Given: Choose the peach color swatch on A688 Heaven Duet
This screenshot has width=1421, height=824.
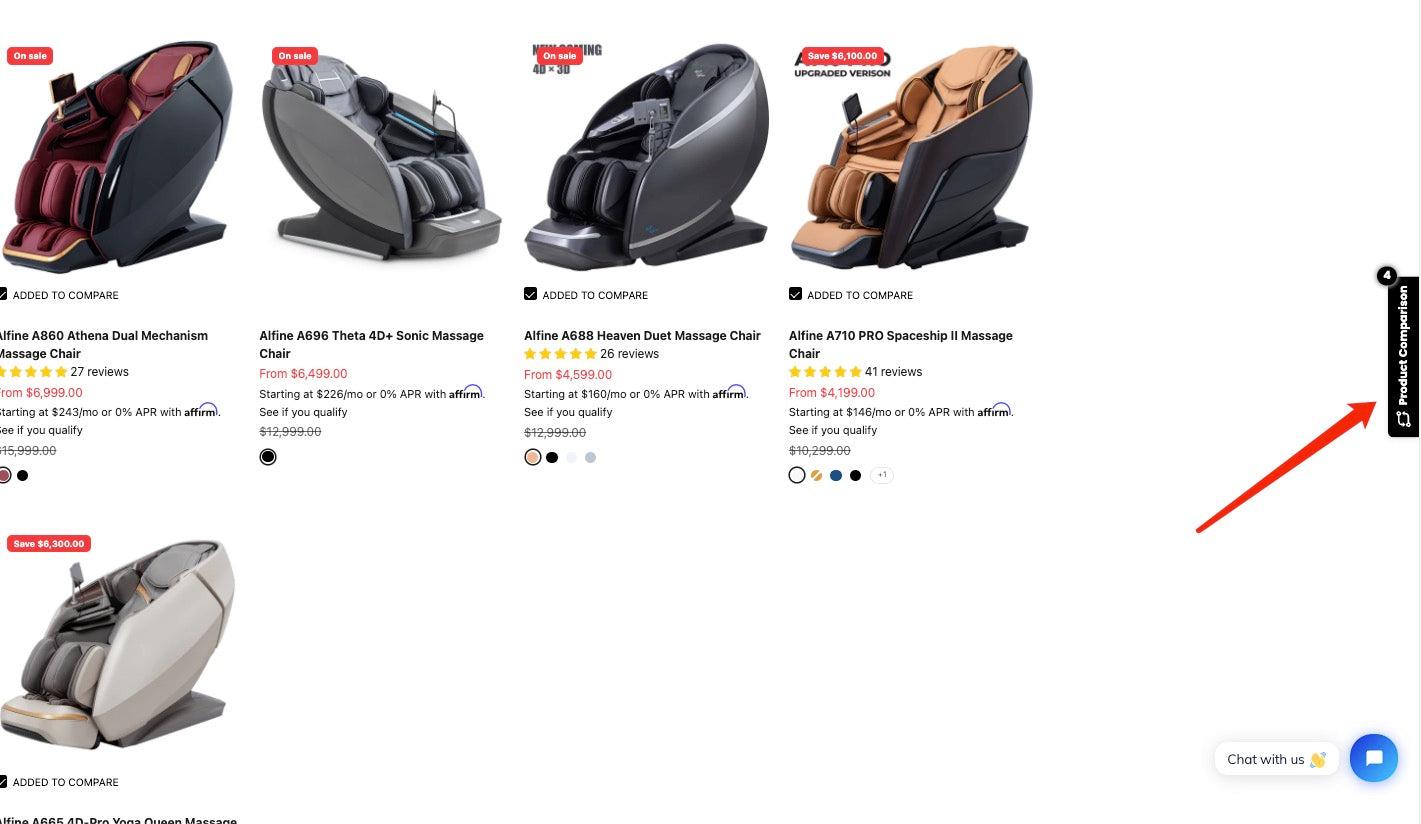Looking at the screenshot, I should point(533,457).
